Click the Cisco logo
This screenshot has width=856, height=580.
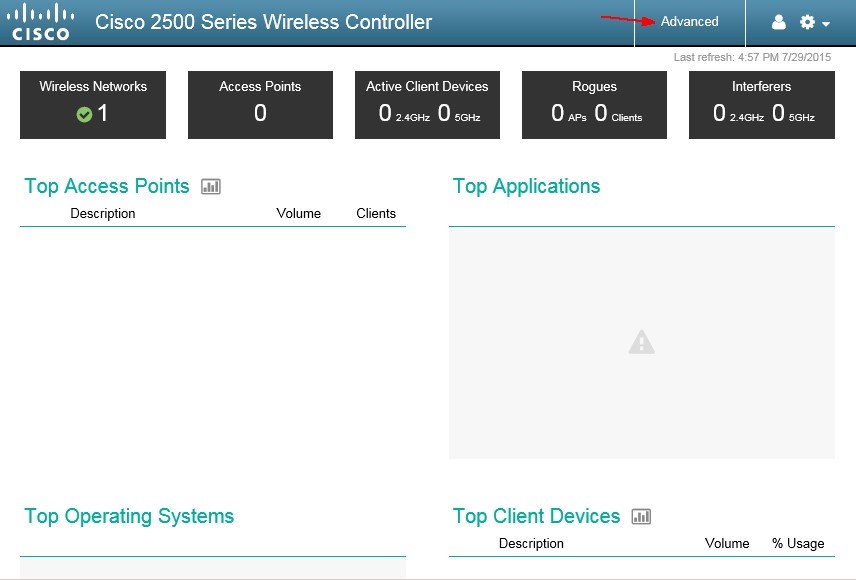point(40,22)
